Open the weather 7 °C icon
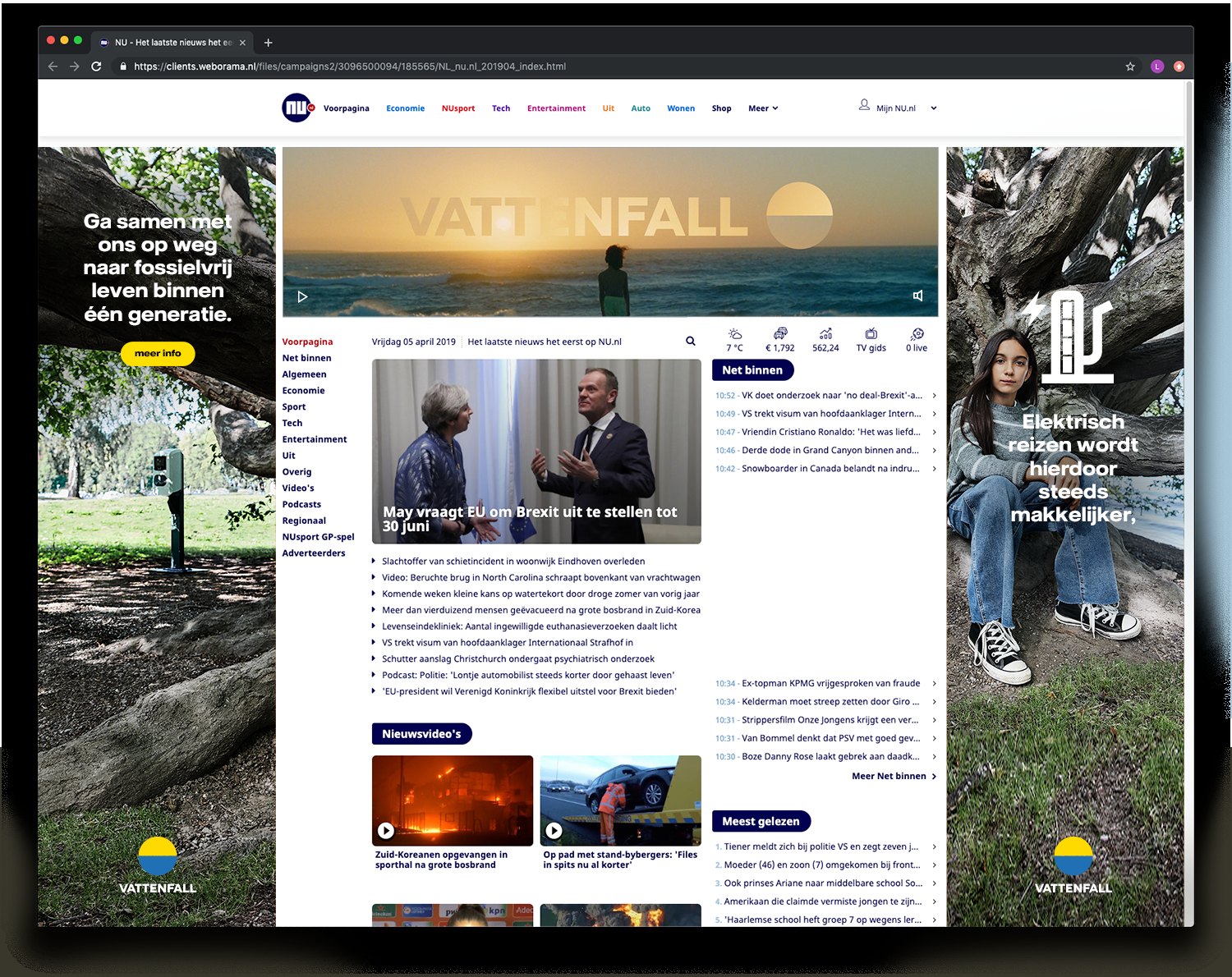The image size is (1232, 977). (x=734, y=340)
